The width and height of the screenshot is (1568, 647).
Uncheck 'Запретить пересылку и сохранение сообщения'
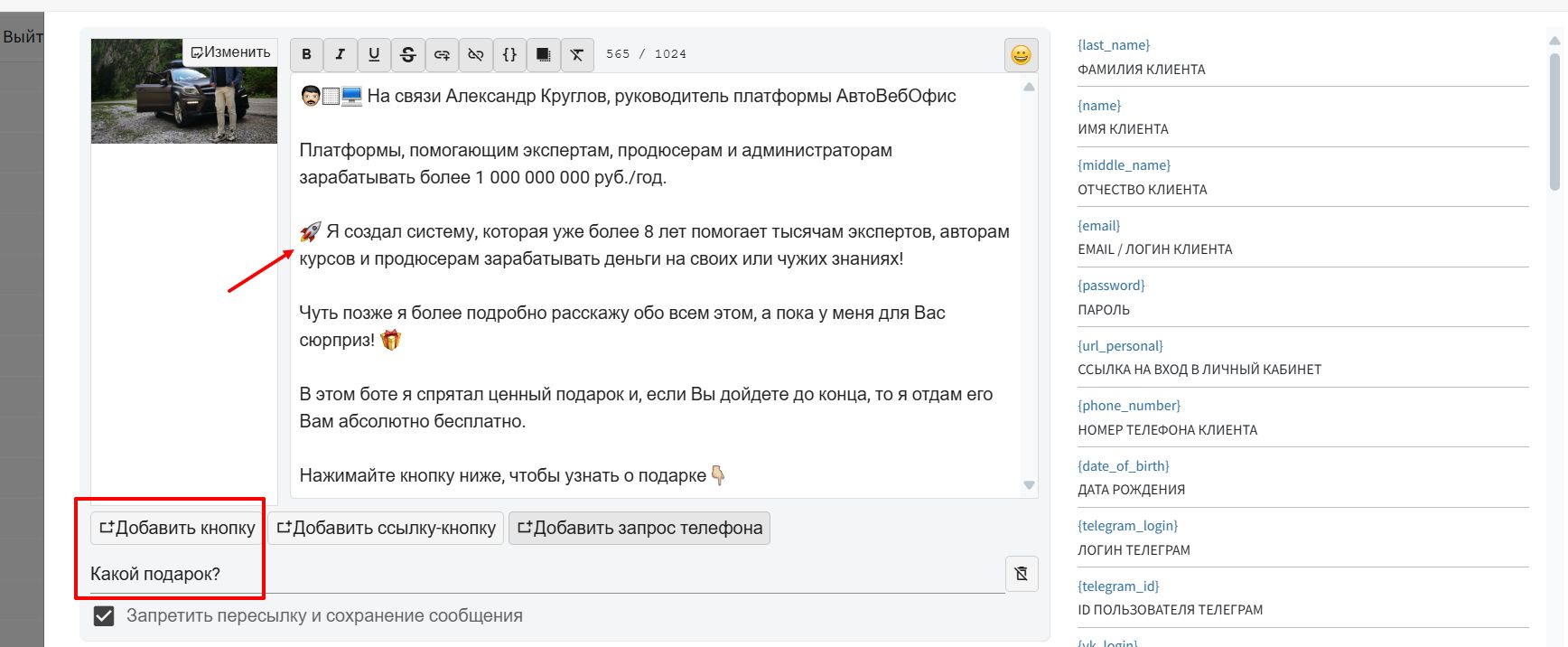(104, 616)
